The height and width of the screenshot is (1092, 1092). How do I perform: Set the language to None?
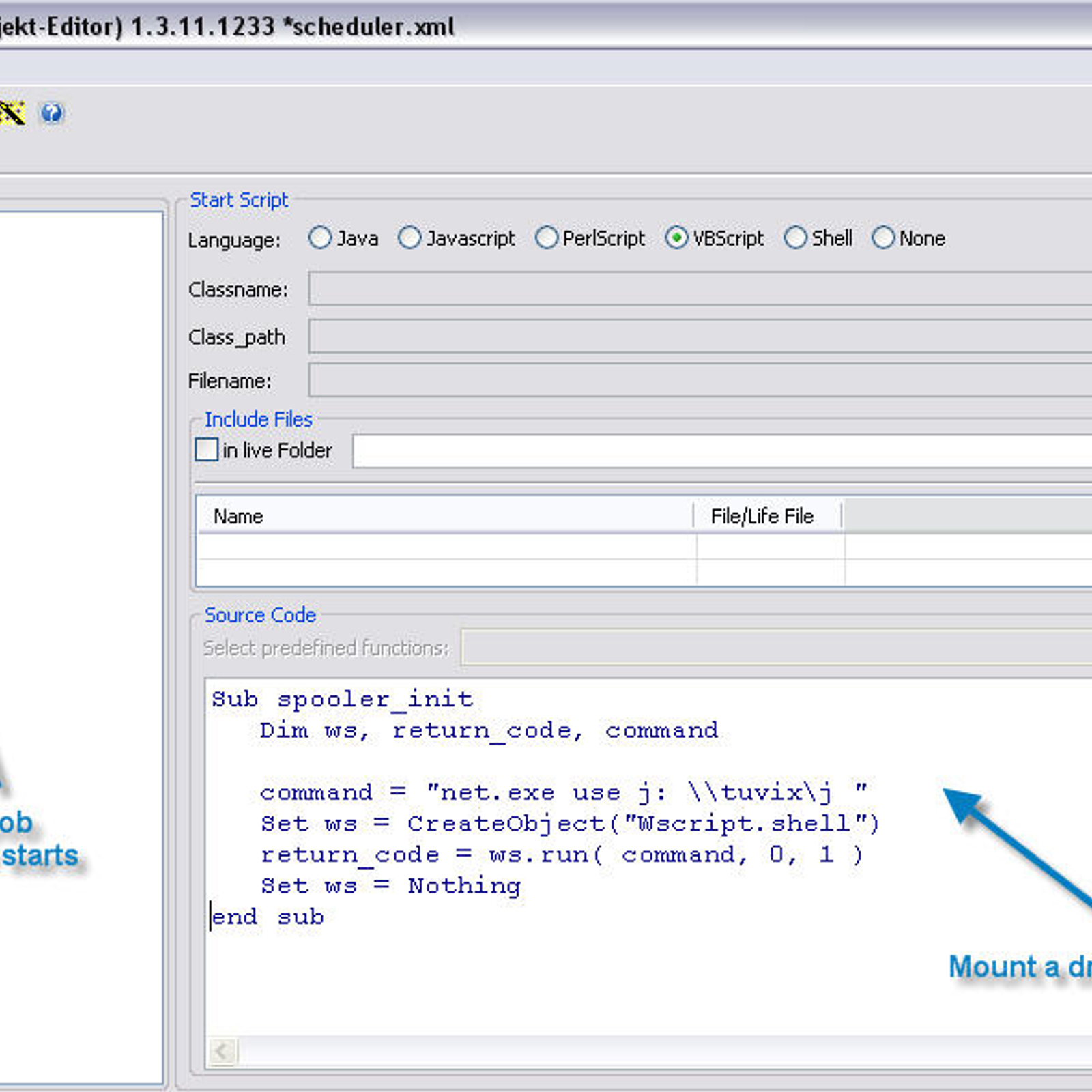click(884, 238)
